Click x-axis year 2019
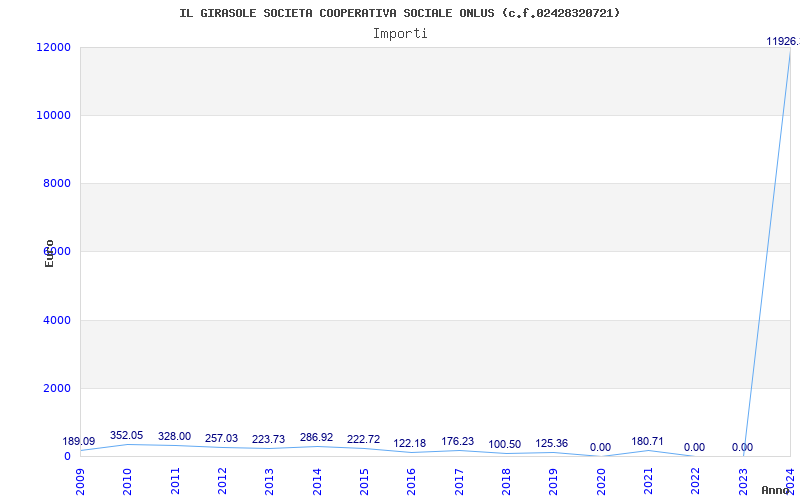The height and width of the screenshot is (500, 800). click(554, 482)
